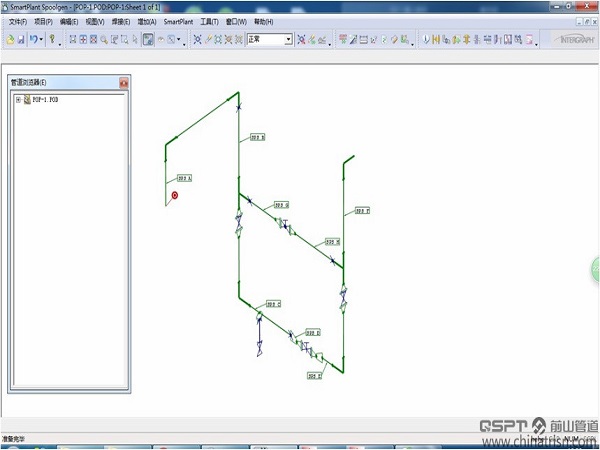This screenshot has width=600, height=450.
Task: Select the arrow pointer select tool
Action: click(x=135, y=39)
